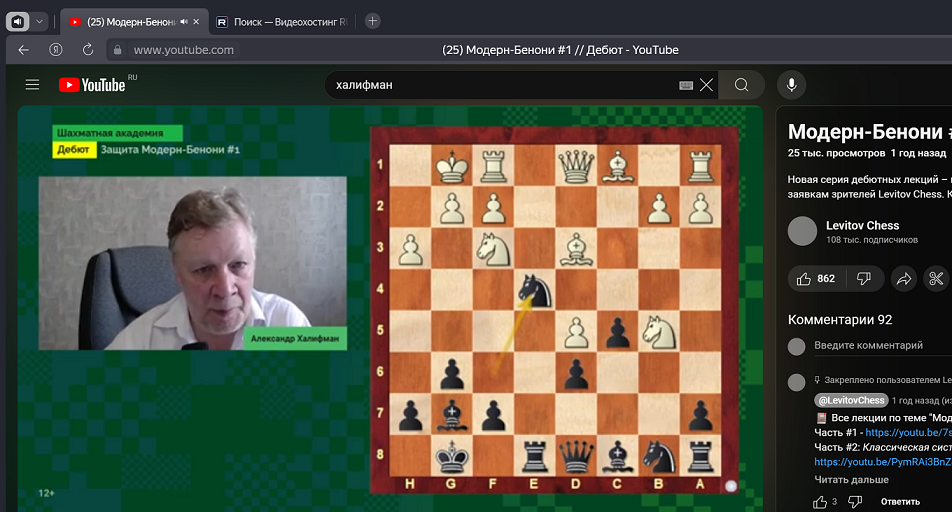952x512 pixels.
Task: Like the video with 862 likes
Action: [x=816, y=279]
